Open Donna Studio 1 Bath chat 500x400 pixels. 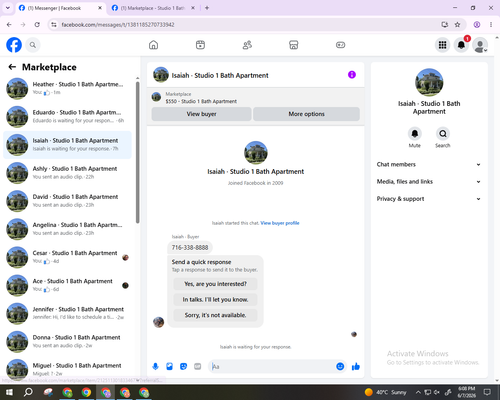[67, 341]
